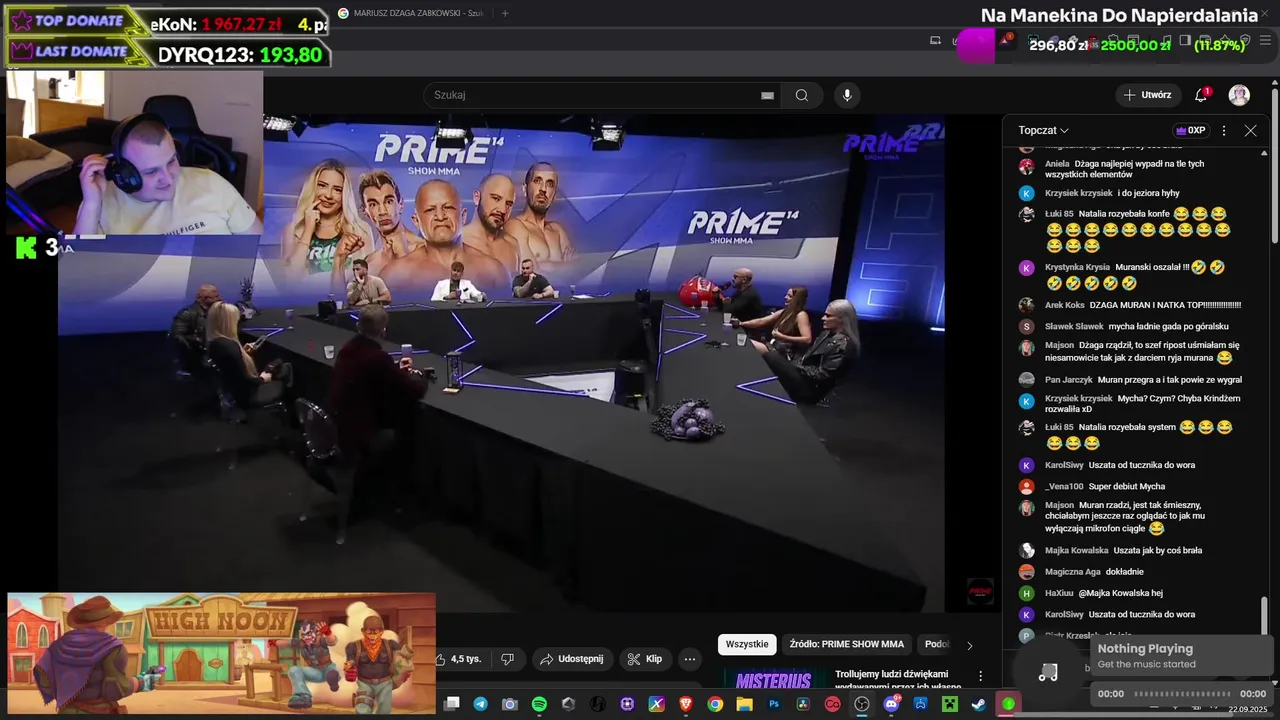Open Discord from the taskbar

point(891,704)
